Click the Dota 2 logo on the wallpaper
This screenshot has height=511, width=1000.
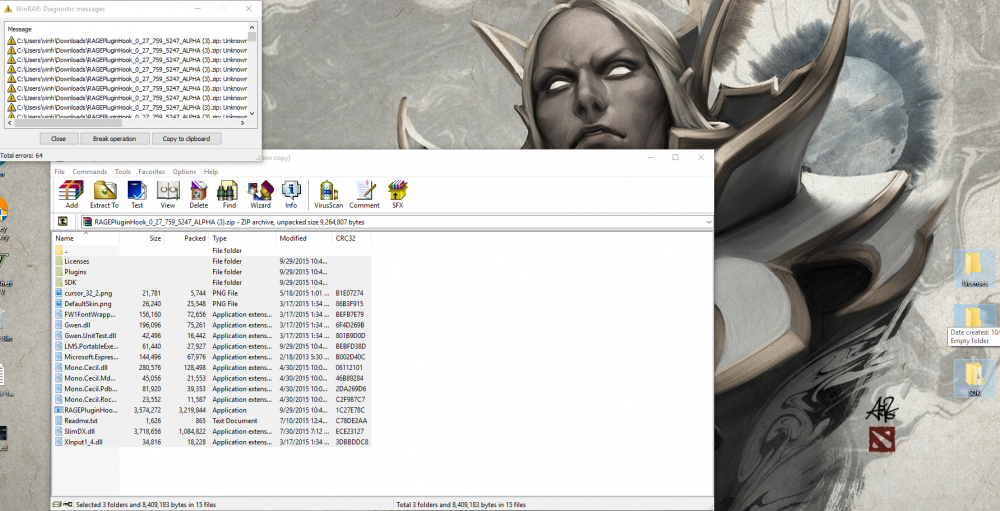point(881,440)
